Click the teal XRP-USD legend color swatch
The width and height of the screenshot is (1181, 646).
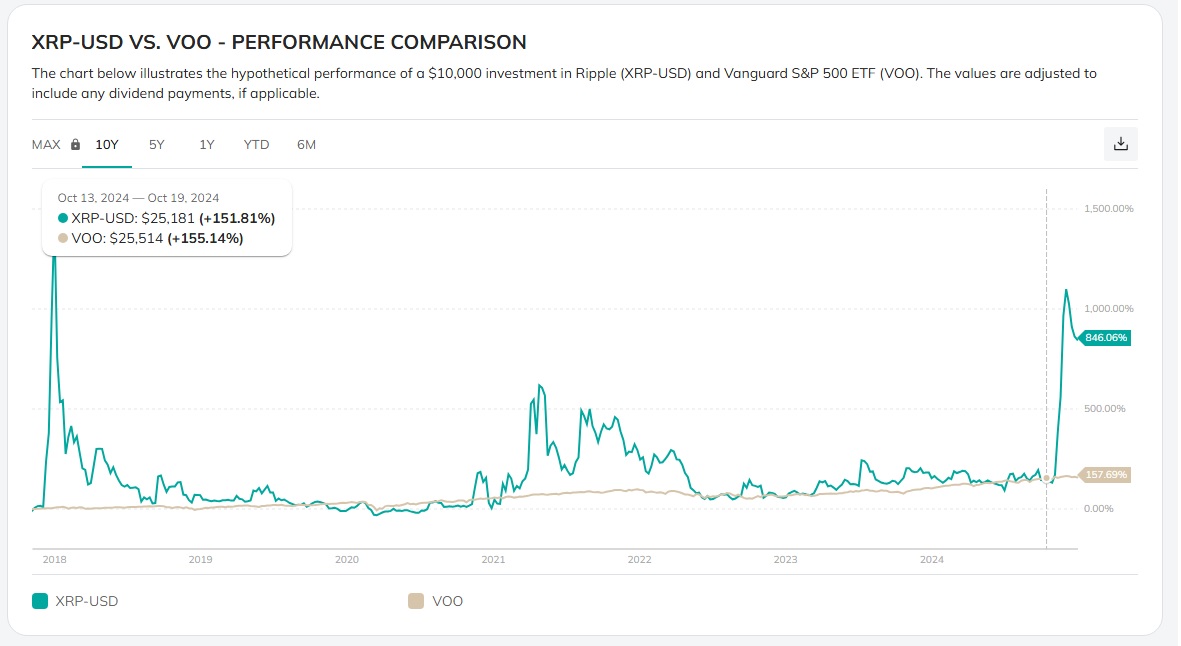tap(40, 601)
